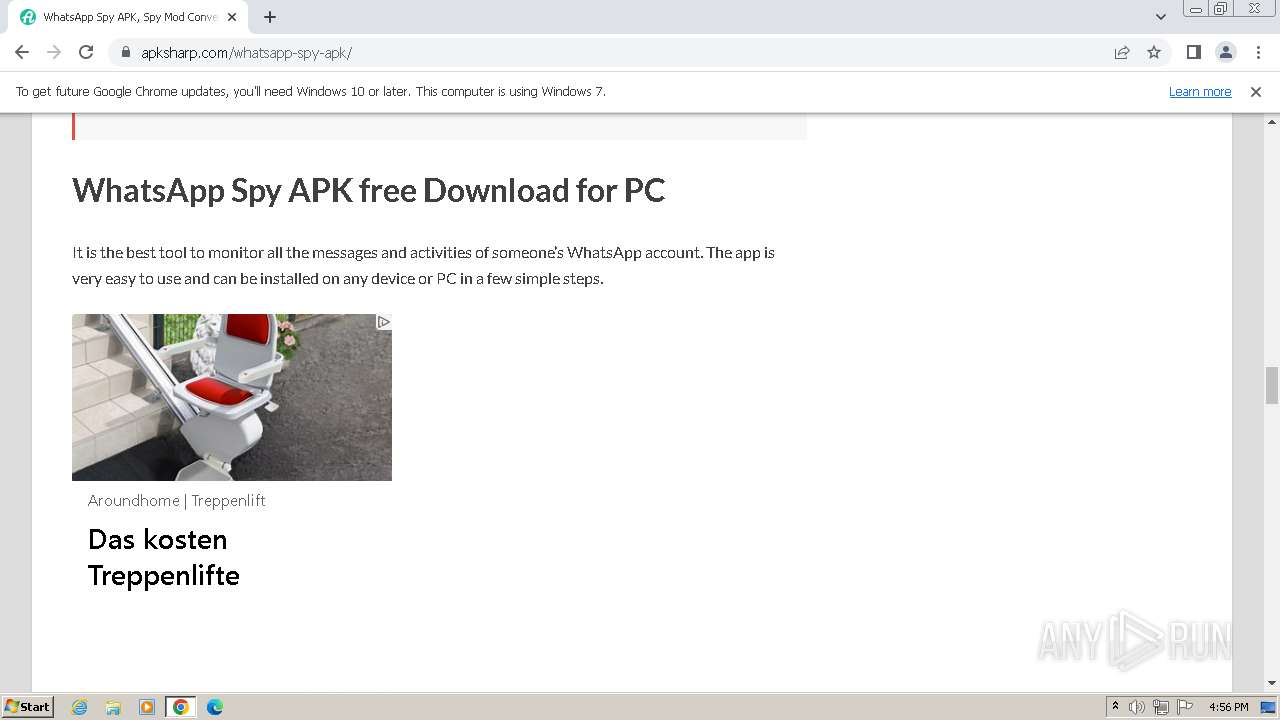This screenshot has width=1280, height=720.
Task: Open the Das kosten Treppenlifte ad headline
Action: point(164,557)
